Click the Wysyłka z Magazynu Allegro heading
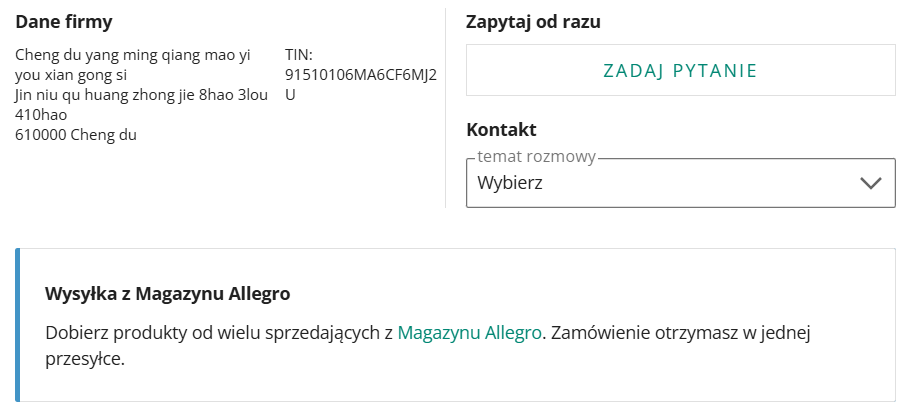 167,294
